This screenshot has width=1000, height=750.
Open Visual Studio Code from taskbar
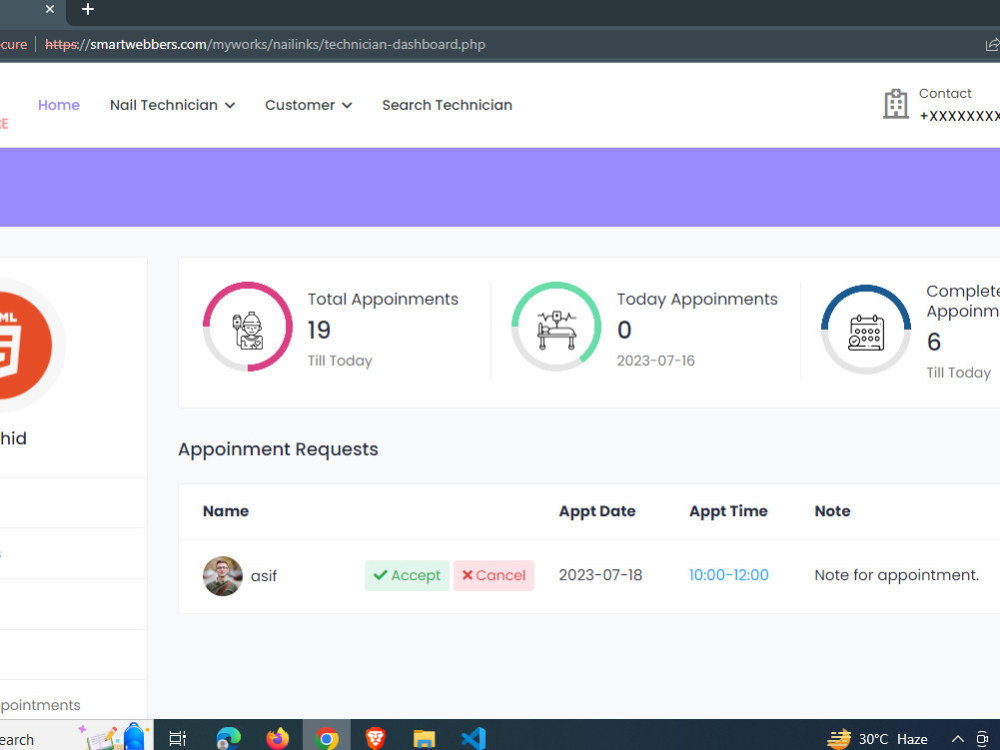tap(473, 739)
